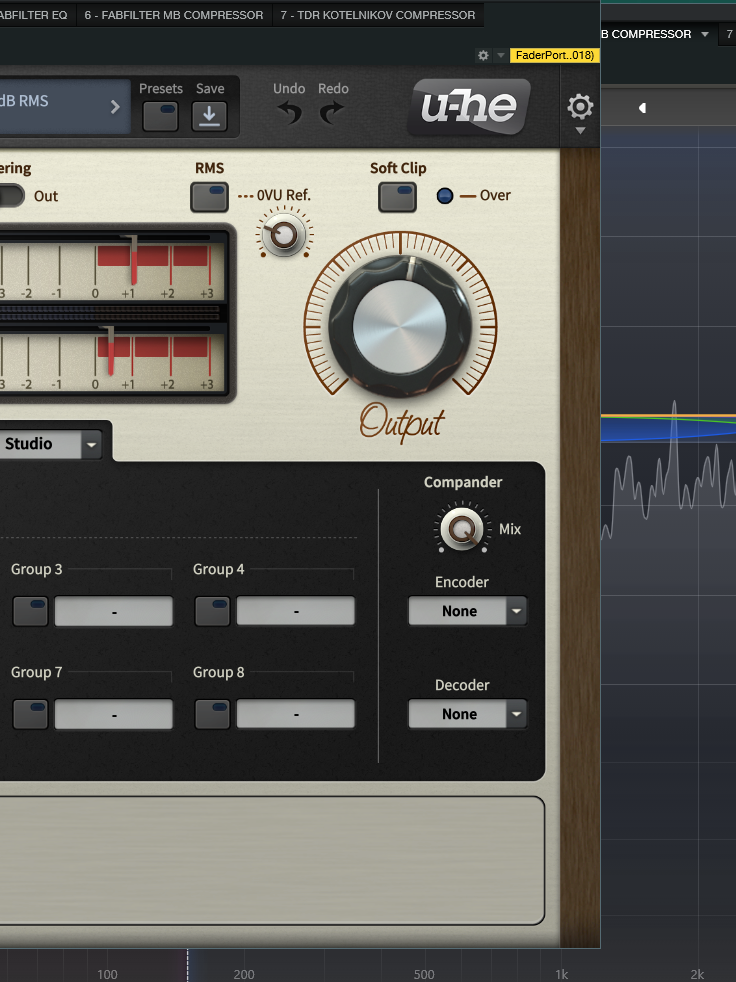Toggle the Group 4 enable button
The image size is (736, 982).
click(212, 611)
